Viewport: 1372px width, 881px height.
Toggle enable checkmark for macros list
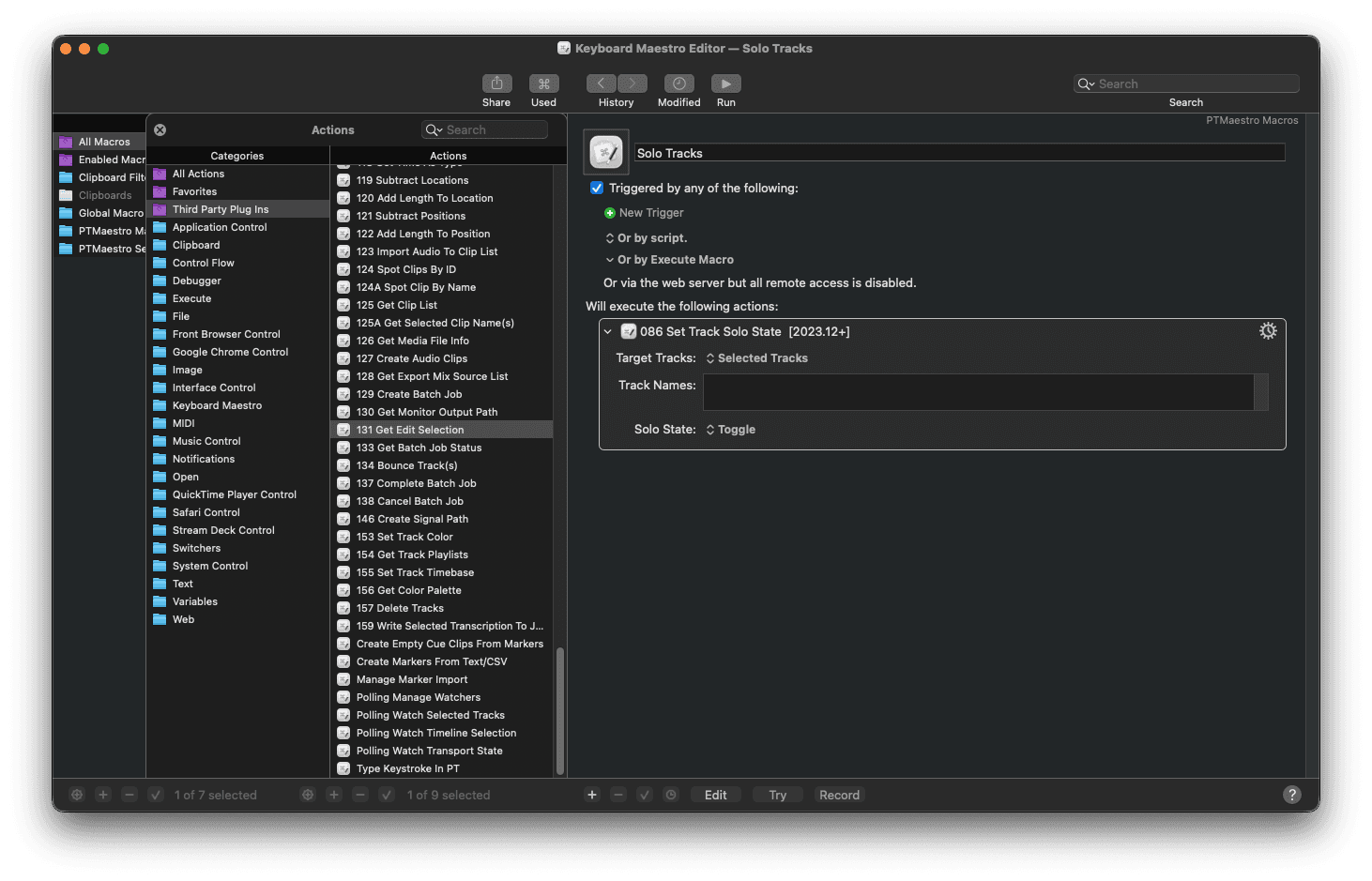click(386, 795)
